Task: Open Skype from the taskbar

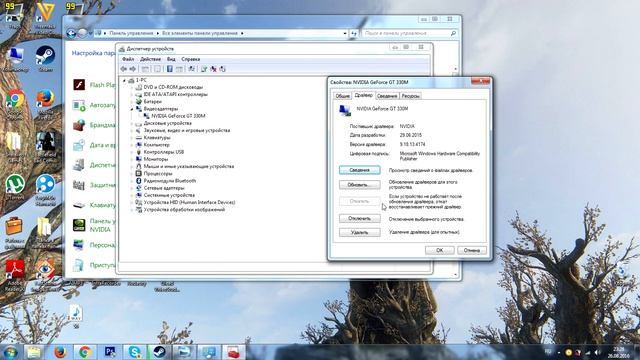Action: (x=135, y=352)
